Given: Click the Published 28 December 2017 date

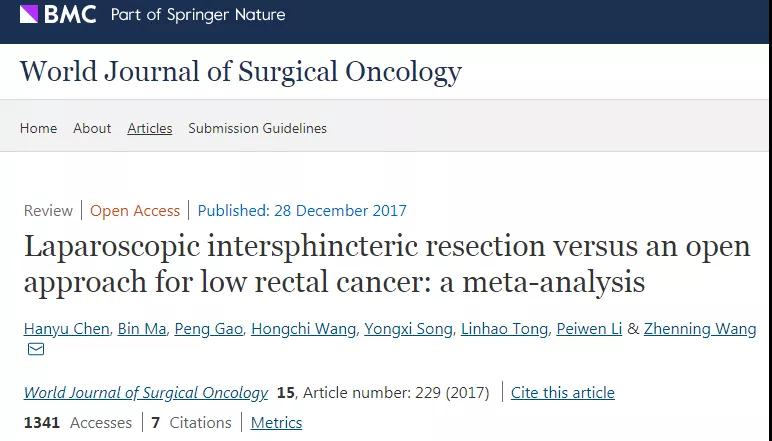Looking at the screenshot, I should [x=302, y=211].
